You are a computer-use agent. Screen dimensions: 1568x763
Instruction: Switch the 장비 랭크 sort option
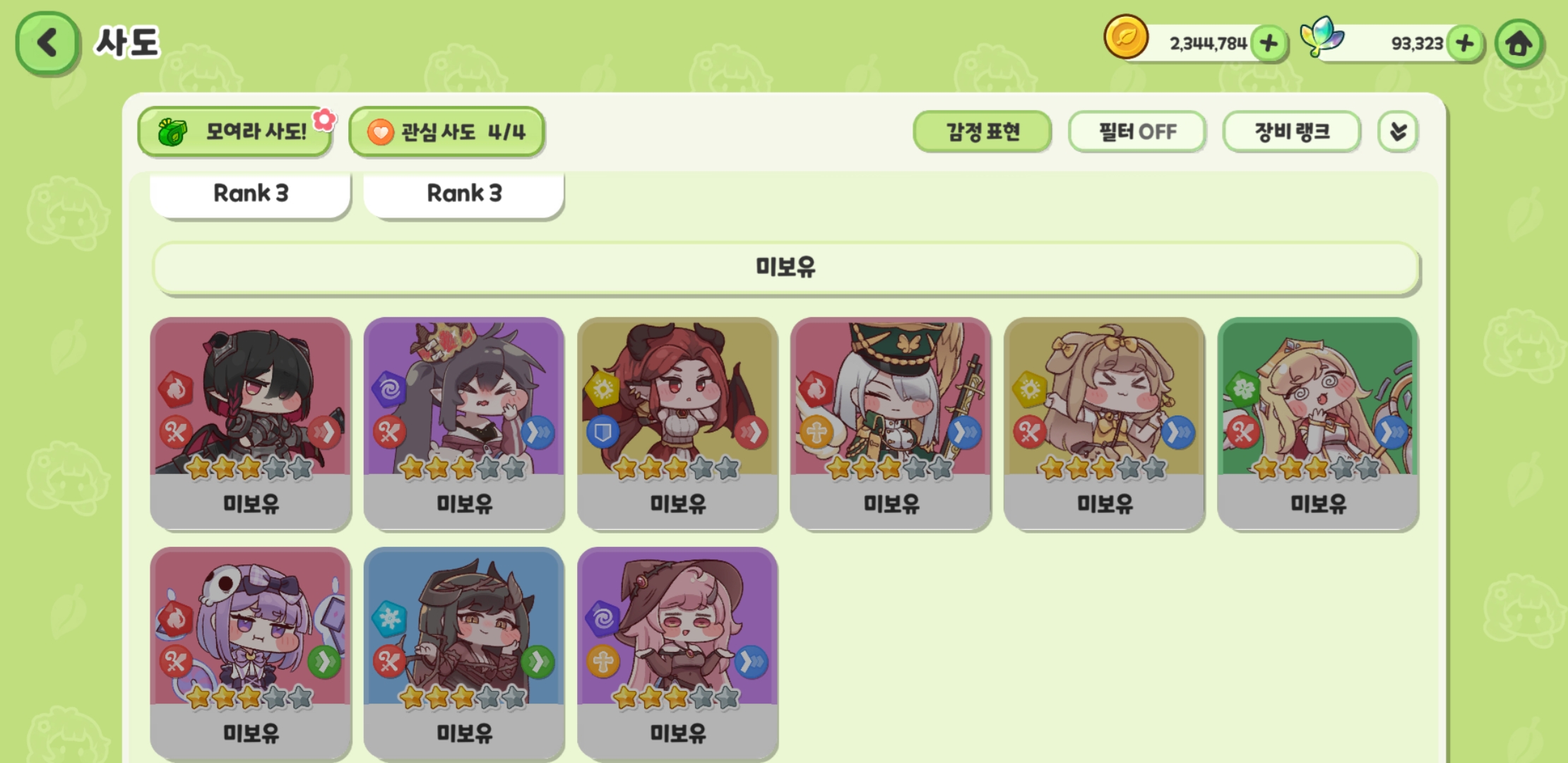coord(1292,131)
